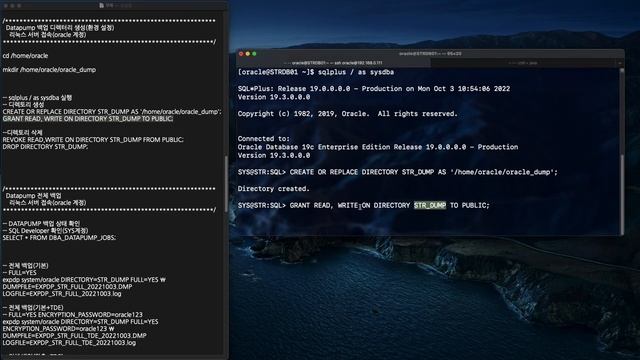640x360 pixels.
Task: Click 'DUMPFILE=EXPDP_STR_FULL_20221003.DMP' line
Action: point(67,287)
